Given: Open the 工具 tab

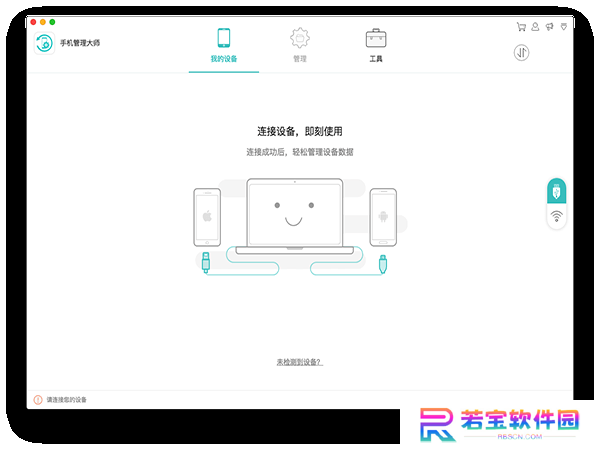Looking at the screenshot, I should [x=376, y=46].
